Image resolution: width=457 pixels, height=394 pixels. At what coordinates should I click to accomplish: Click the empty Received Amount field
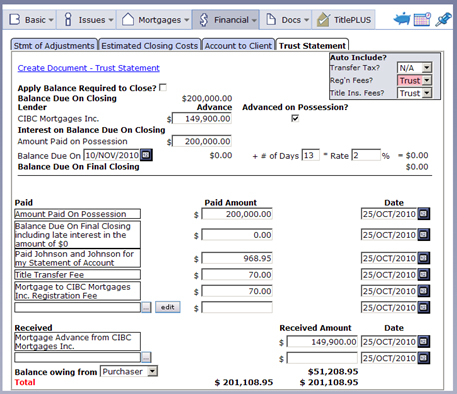pyautogui.click(x=322, y=358)
